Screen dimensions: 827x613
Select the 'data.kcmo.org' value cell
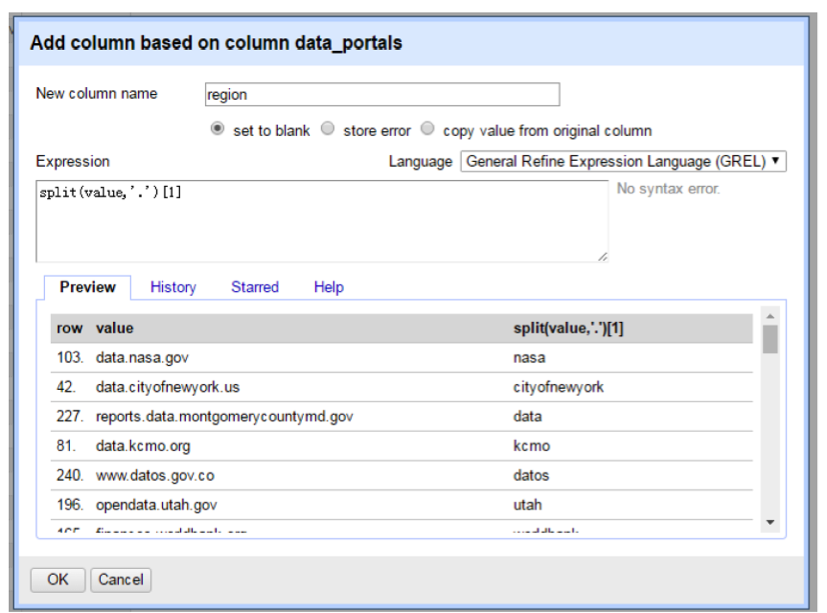pyautogui.click(x=143, y=446)
